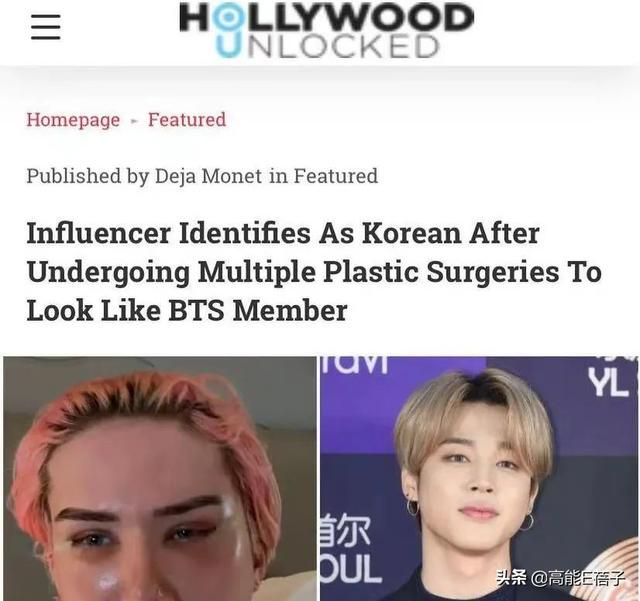Open the Featured breadcrumb link
640x601 pixels.
coord(187,119)
